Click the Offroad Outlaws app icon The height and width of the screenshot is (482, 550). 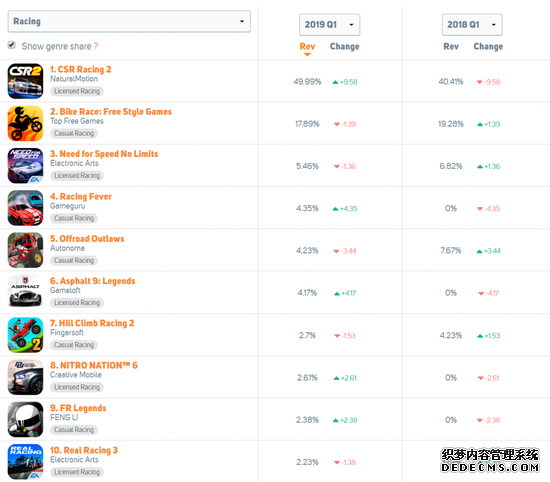(26, 250)
